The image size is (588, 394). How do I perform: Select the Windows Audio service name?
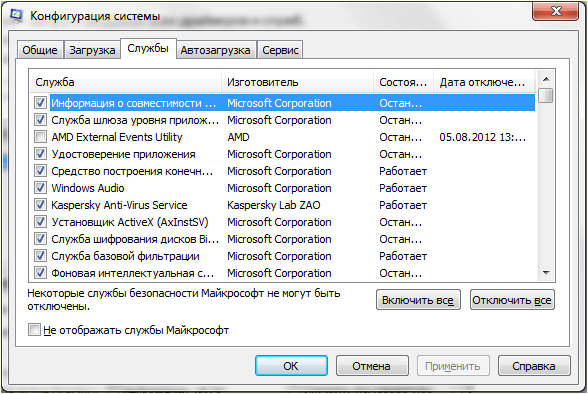[88, 188]
